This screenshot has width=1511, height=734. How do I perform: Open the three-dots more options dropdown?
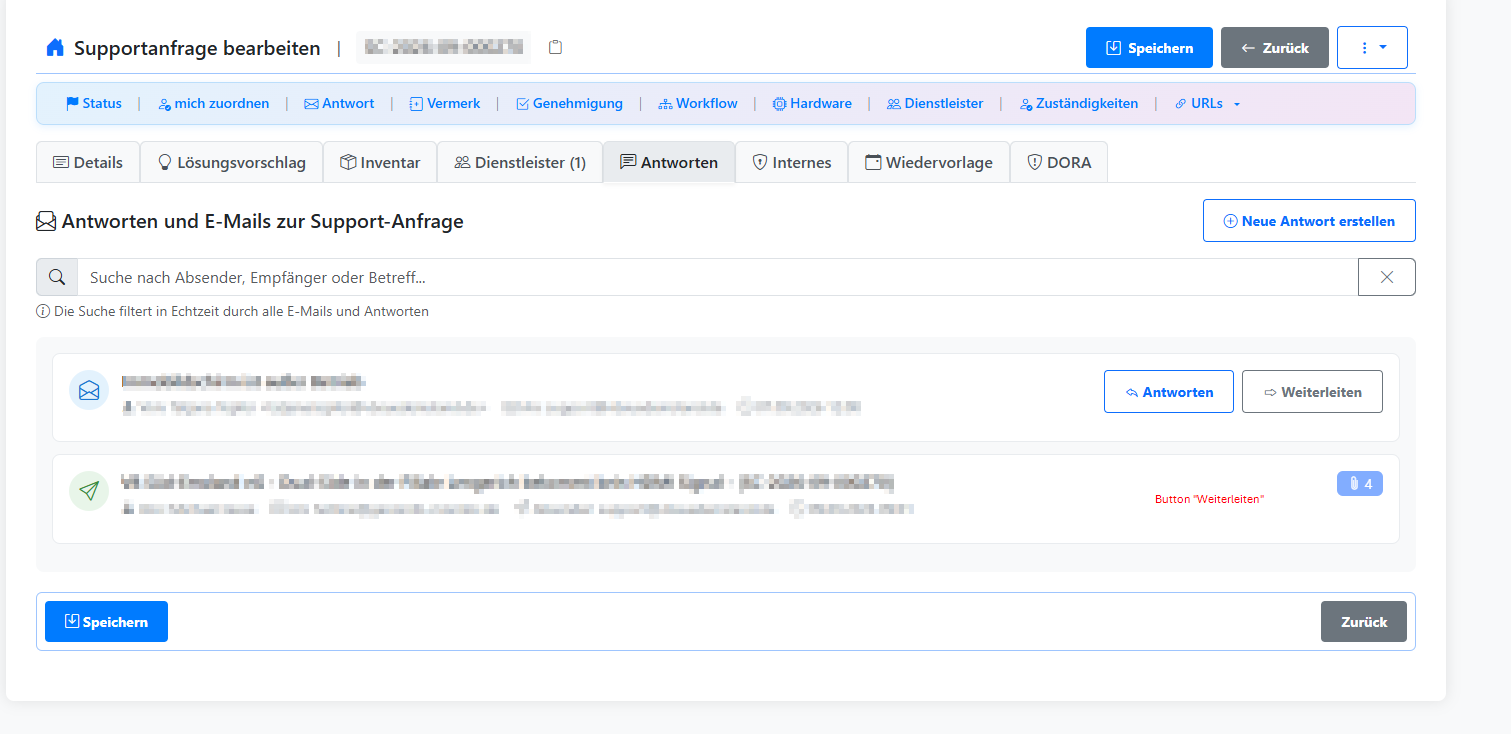pyautogui.click(x=1372, y=47)
